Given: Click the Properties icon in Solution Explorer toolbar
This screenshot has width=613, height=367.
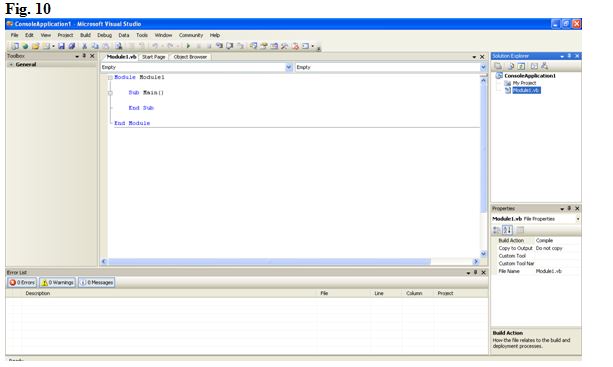Looking at the screenshot, I should pos(498,66).
